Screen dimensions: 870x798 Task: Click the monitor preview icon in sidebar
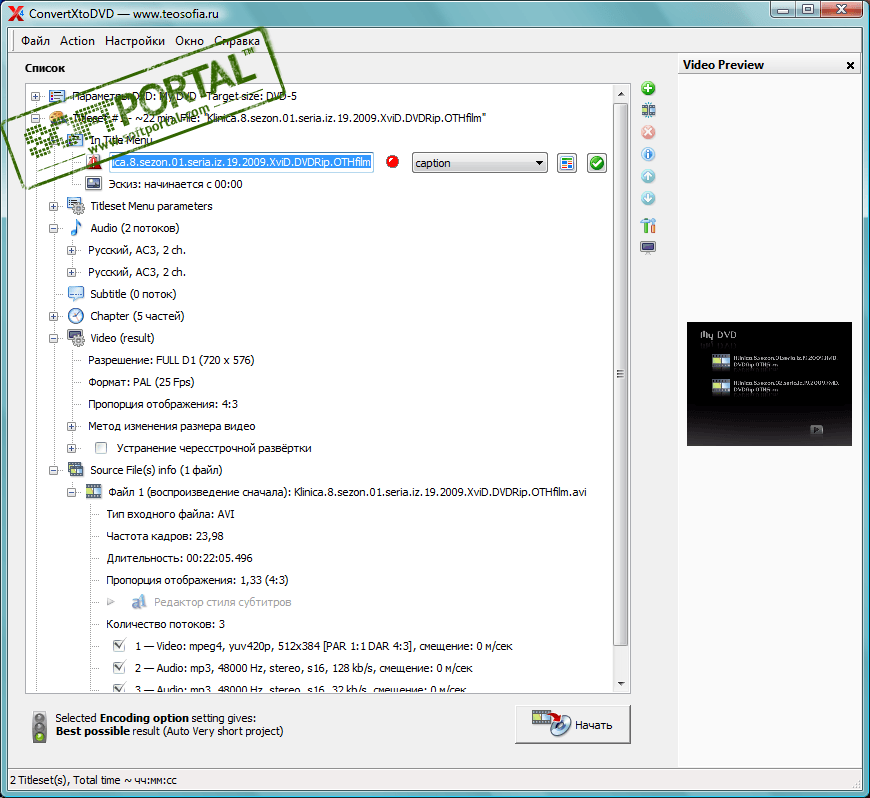point(648,247)
